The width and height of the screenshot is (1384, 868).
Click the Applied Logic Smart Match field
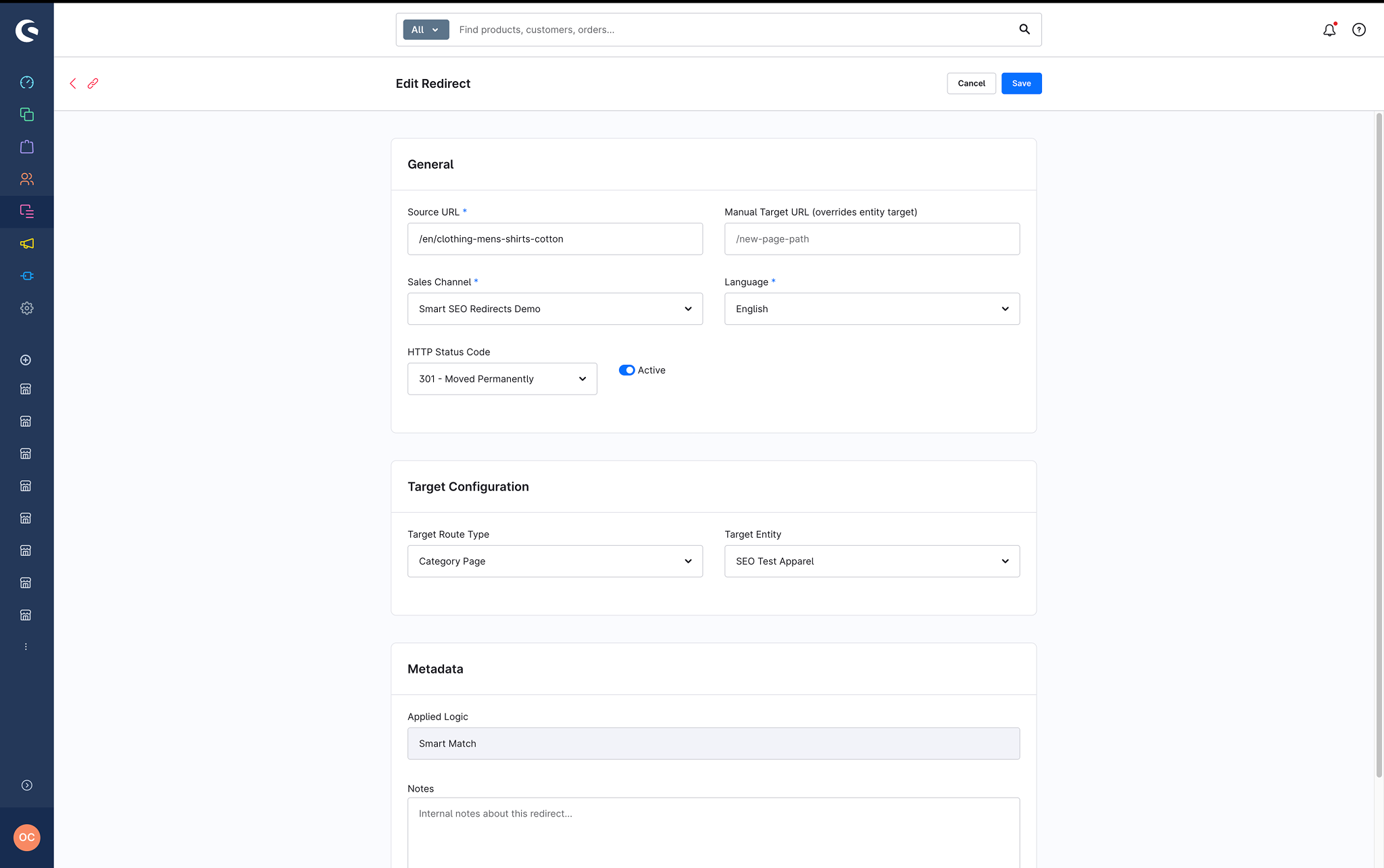tap(714, 744)
